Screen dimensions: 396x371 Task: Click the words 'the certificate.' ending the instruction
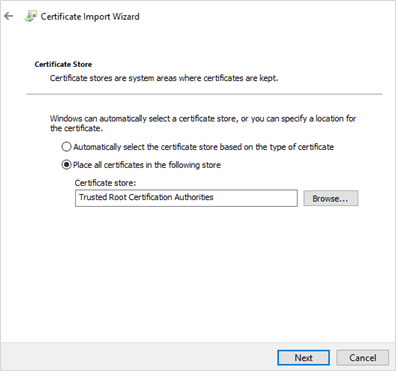76,128
